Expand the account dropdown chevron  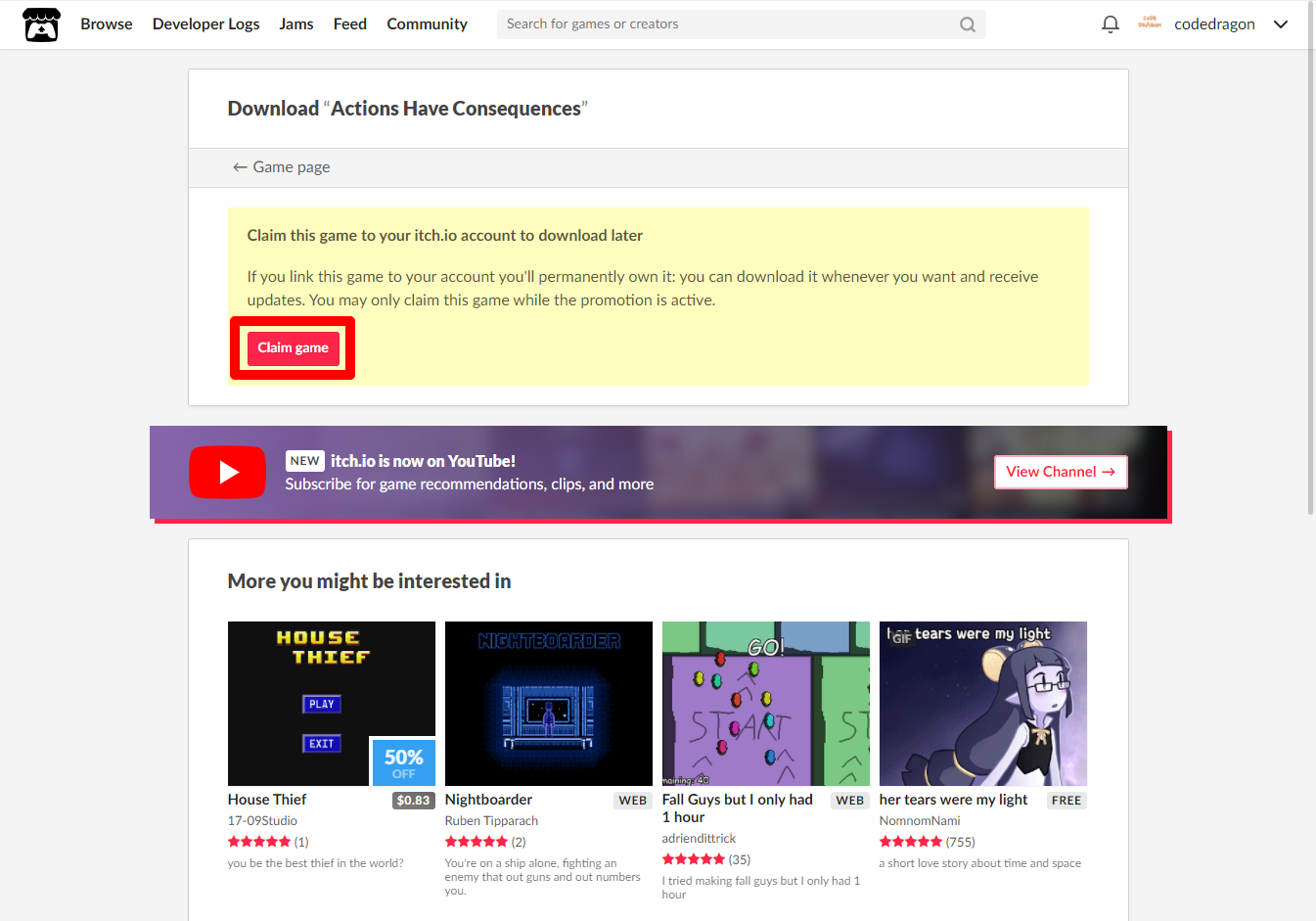[1281, 24]
